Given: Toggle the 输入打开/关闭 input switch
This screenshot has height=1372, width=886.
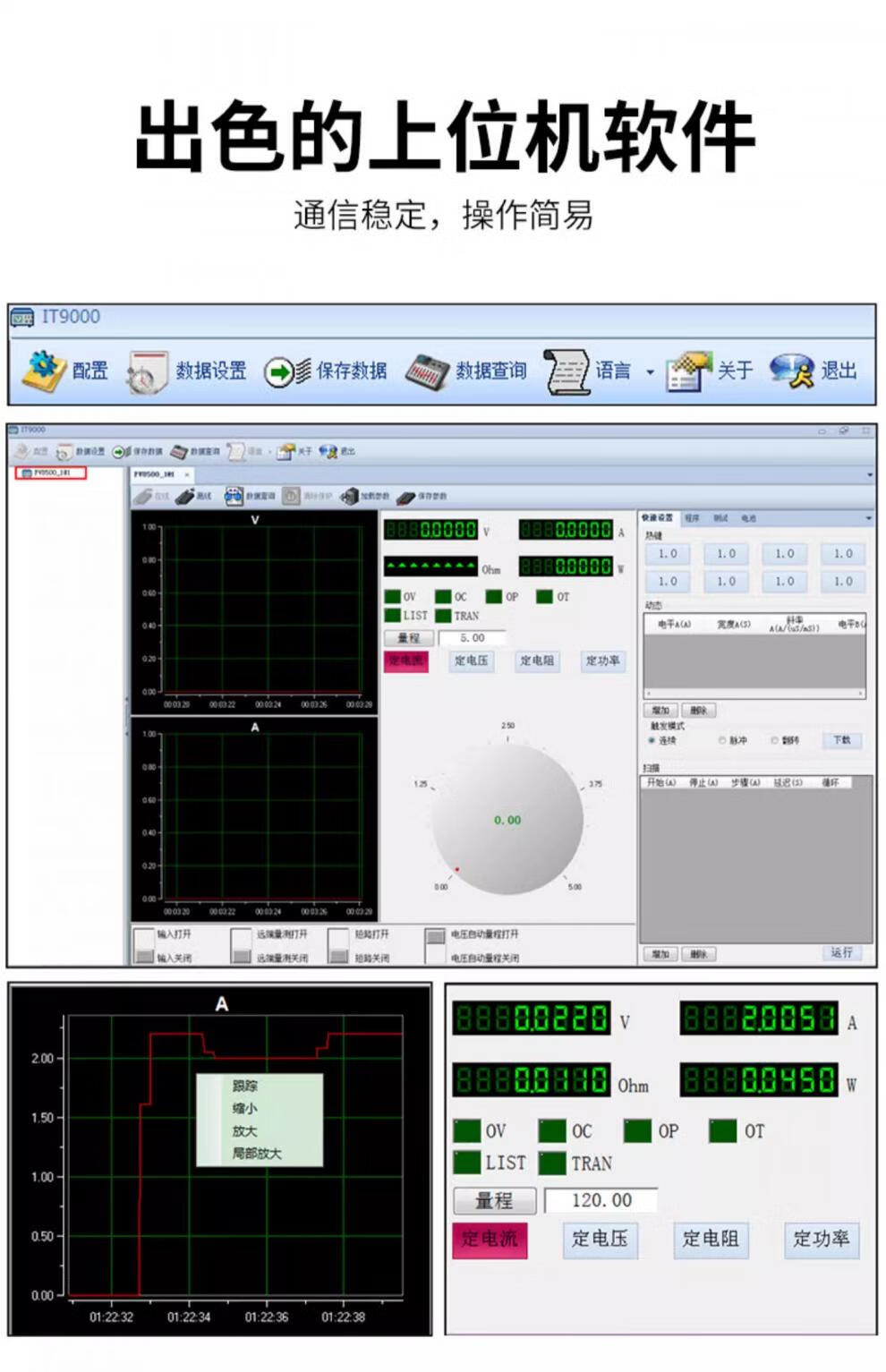Looking at the screenshot, I should pos(143,945).
